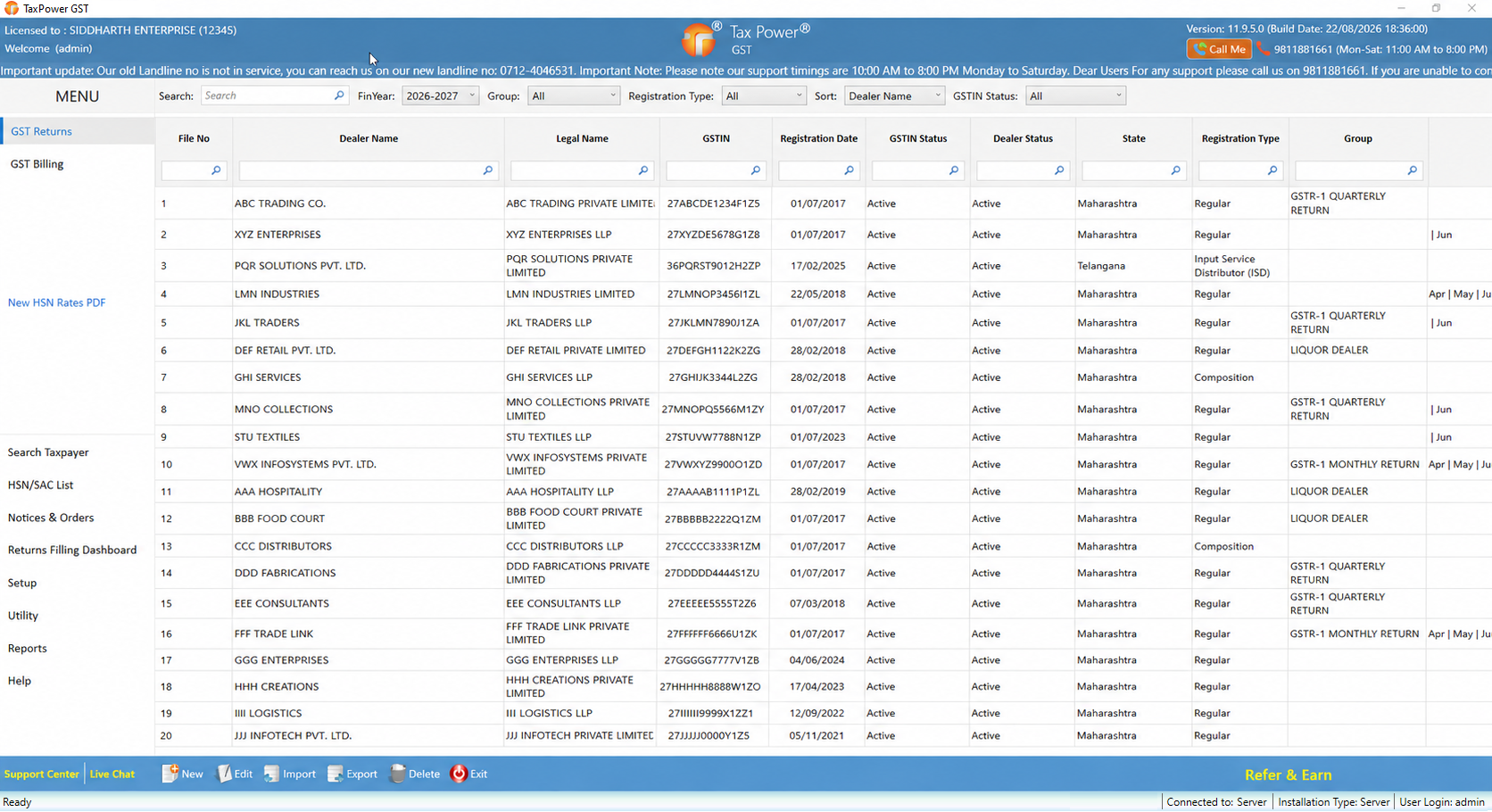1492x812 pixels.
Task: Open the top GSTIN Status dropdown
Action: [x=1075, y=95]
